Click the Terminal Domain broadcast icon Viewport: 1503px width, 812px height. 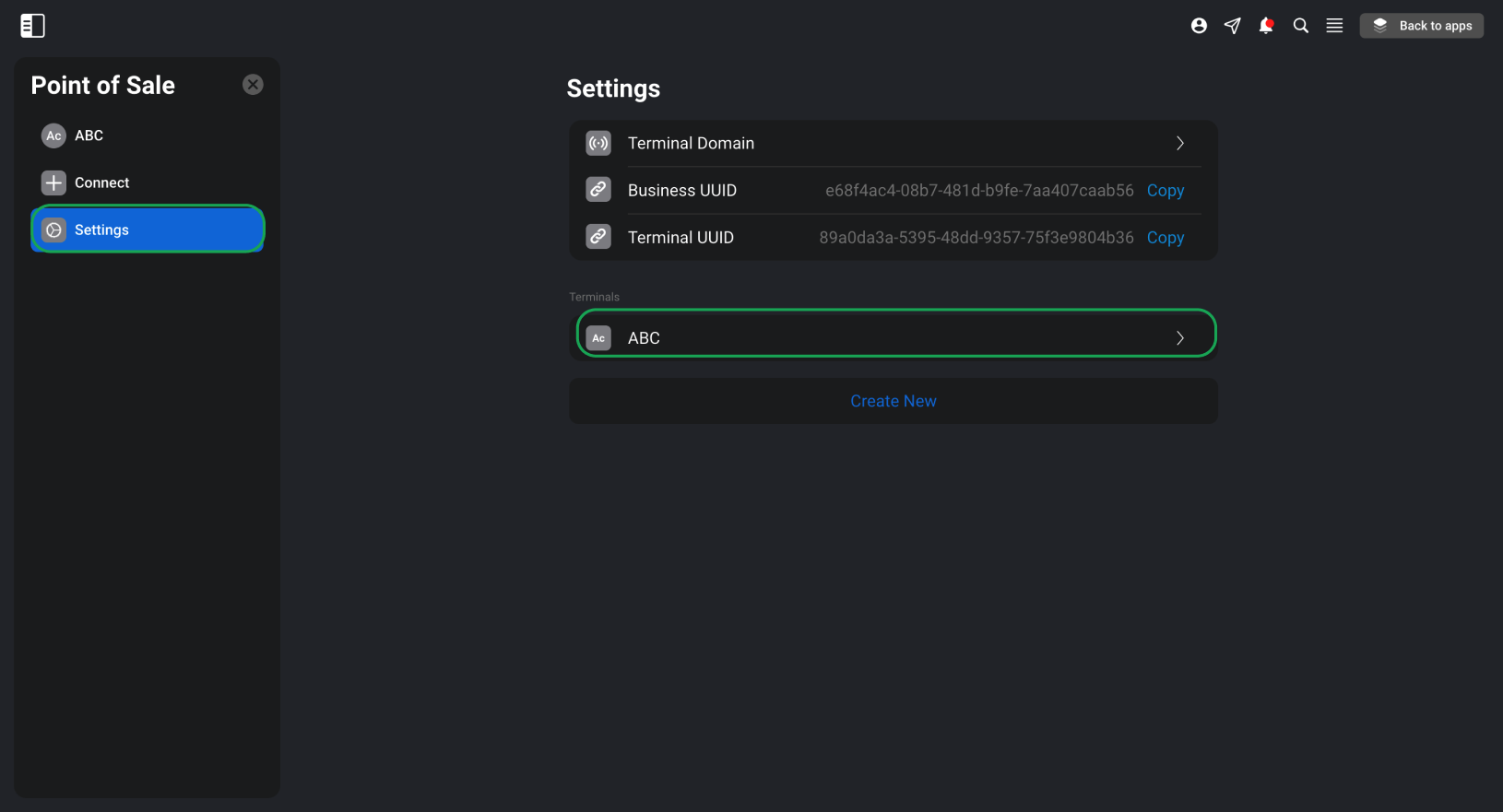(598, 143)
